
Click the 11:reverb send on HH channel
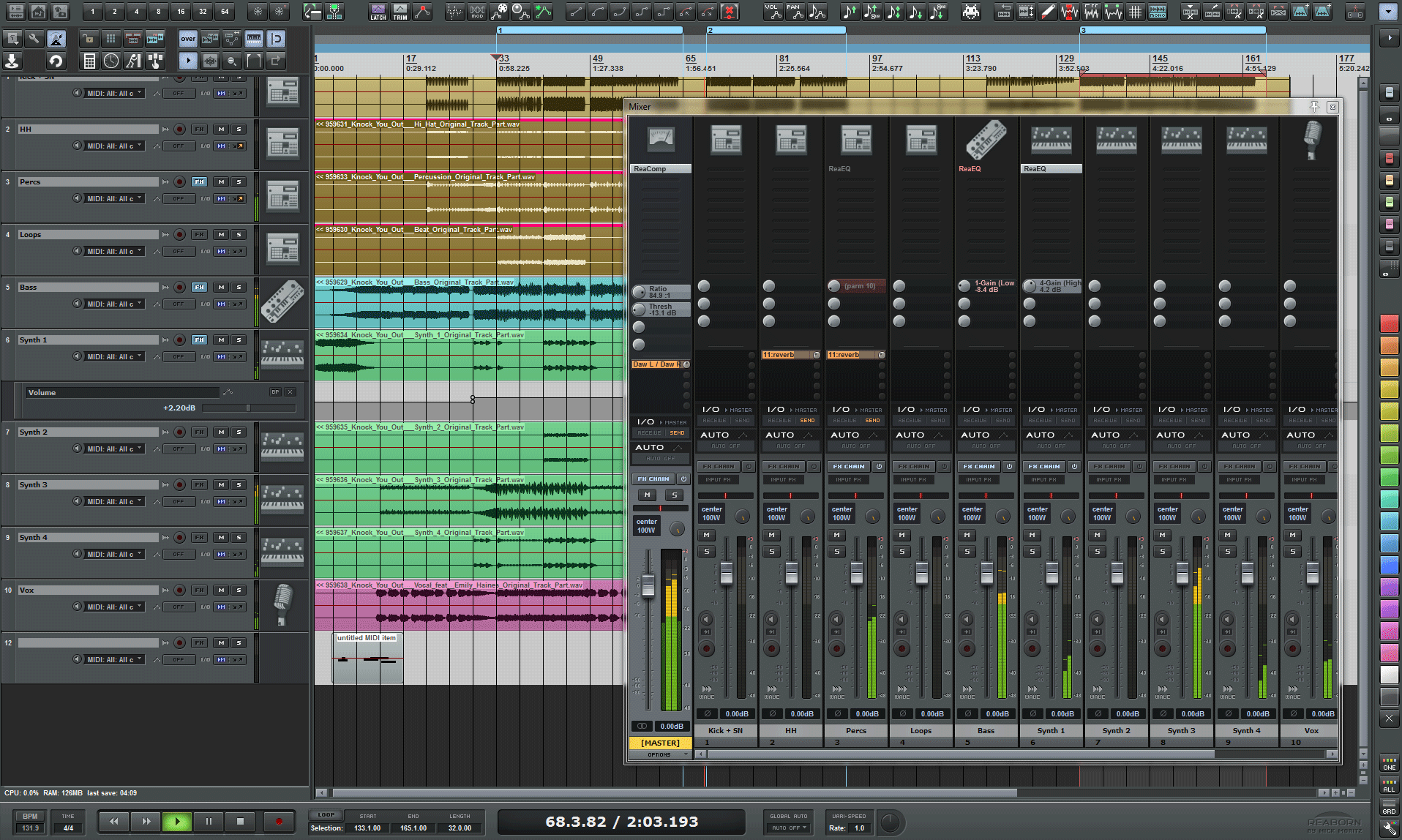pos(787,355)
